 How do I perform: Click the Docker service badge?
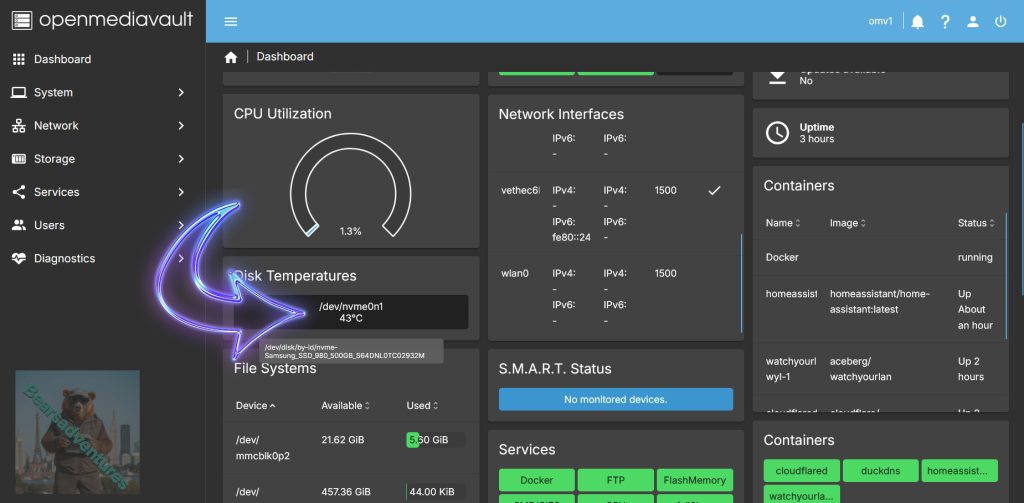536,480
